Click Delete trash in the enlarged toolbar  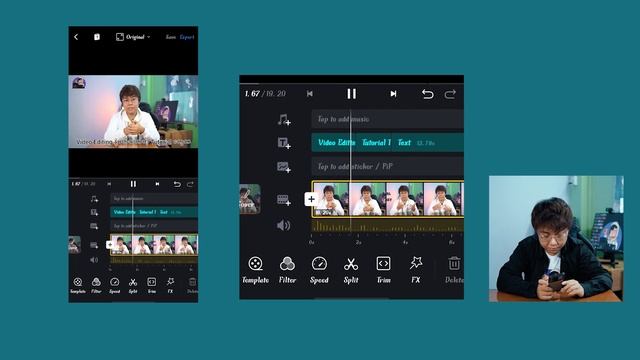[454, 270]
